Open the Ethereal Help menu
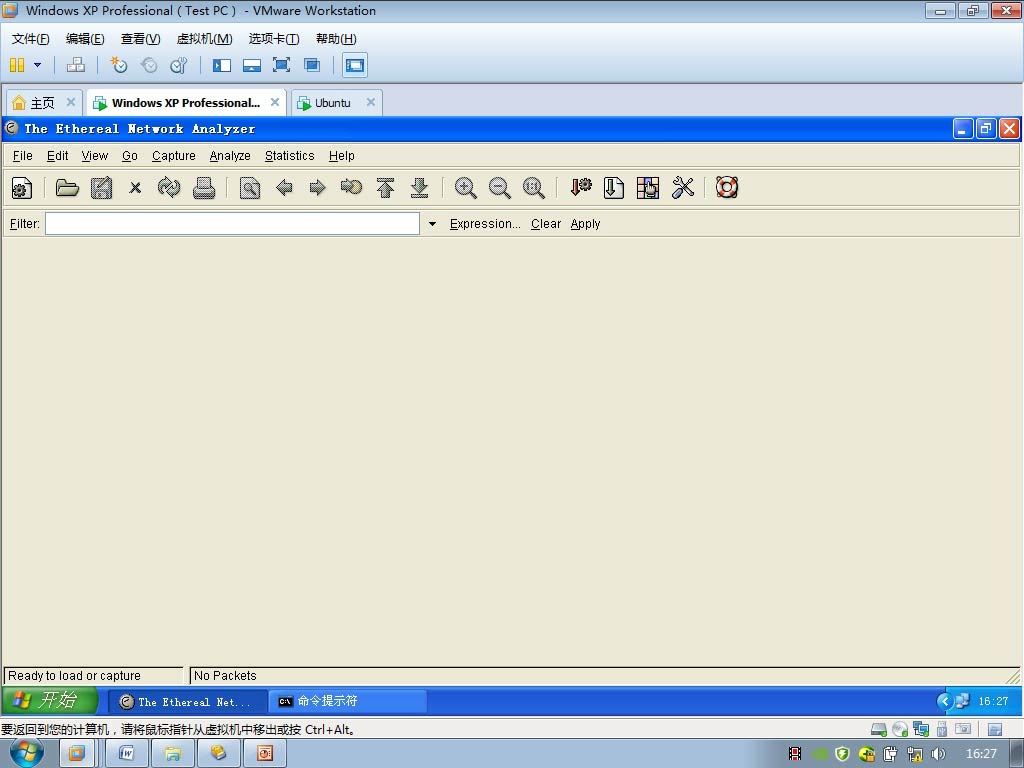Image resolution: width=1024 pixels, height=768 pixels. [x=342, y=156]
